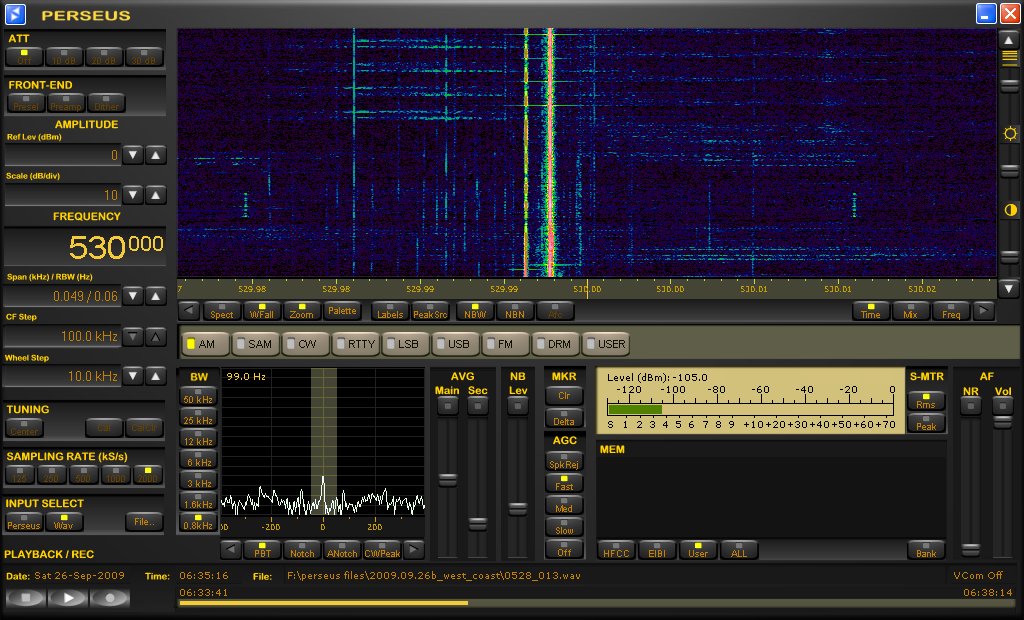Increase the Span/RBW setting
This screenshot has width=1024, height=620.
(155, 296)
